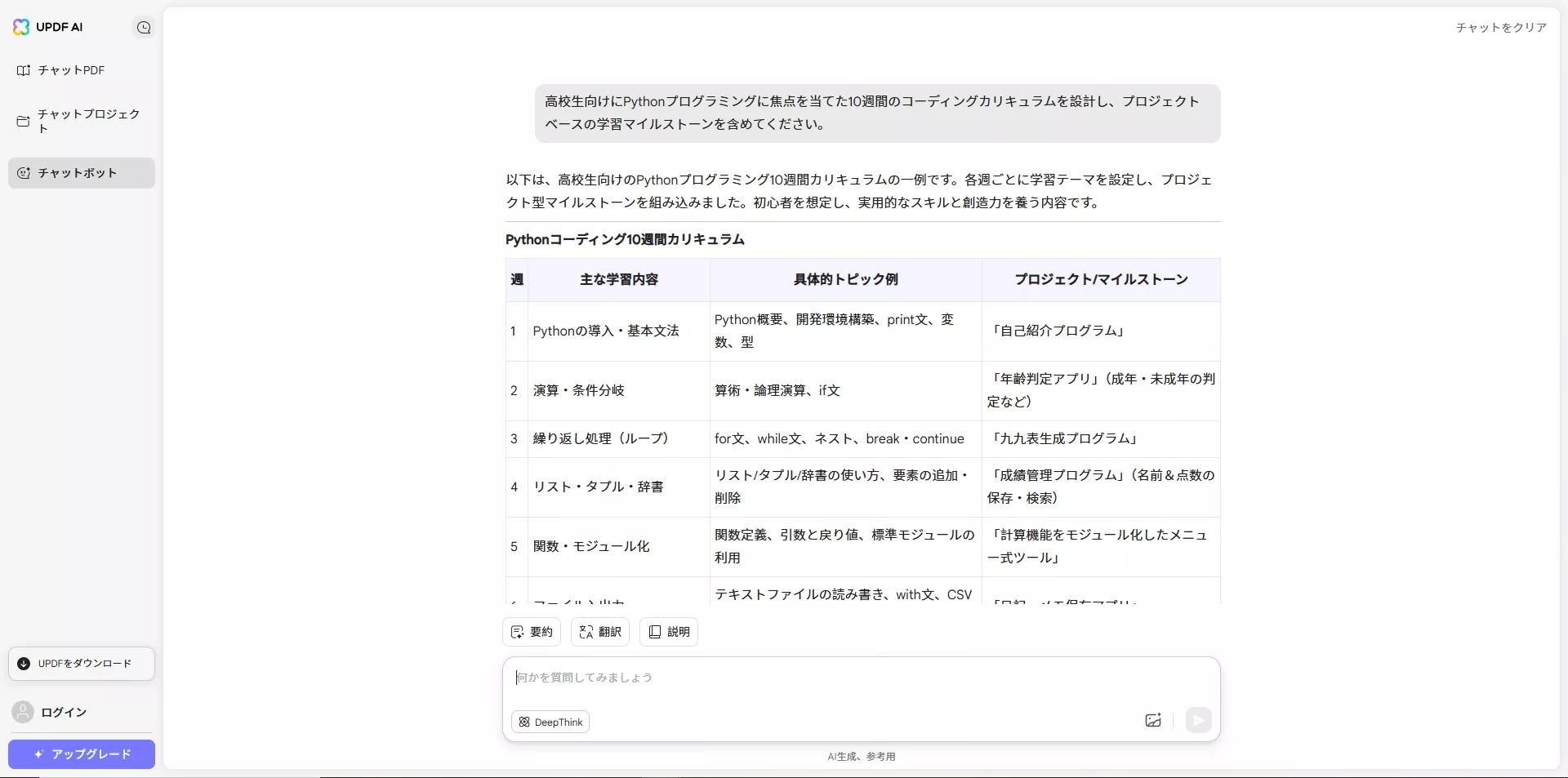Click the チャットボット chat icon
The width and height of the screenshot is (1568, 778).
[x=24, y=173]
